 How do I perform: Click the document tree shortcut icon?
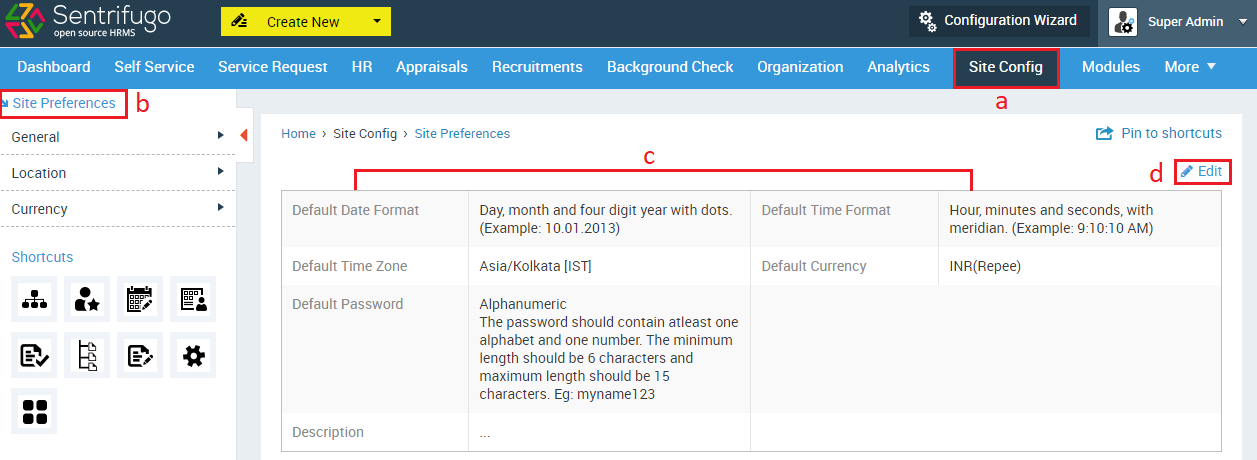point(87,355)
